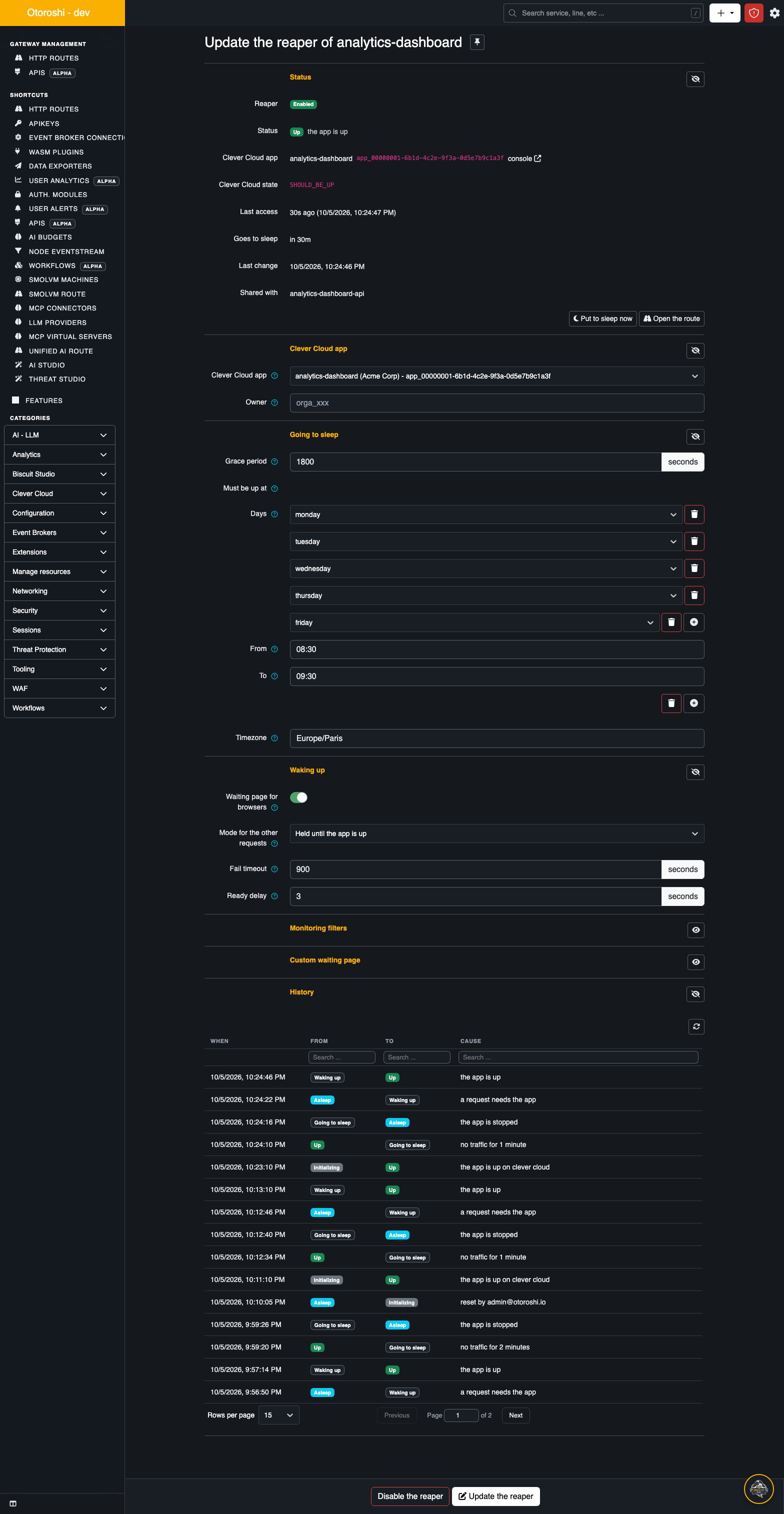Refresh the history table with reload icon

[x=696, y=1026]
